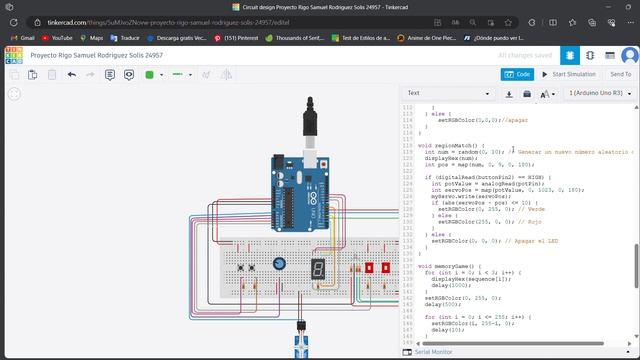This screenshot has width=640, height=360.
Task: Open the browser Favorites list icon
Action: 572,23
